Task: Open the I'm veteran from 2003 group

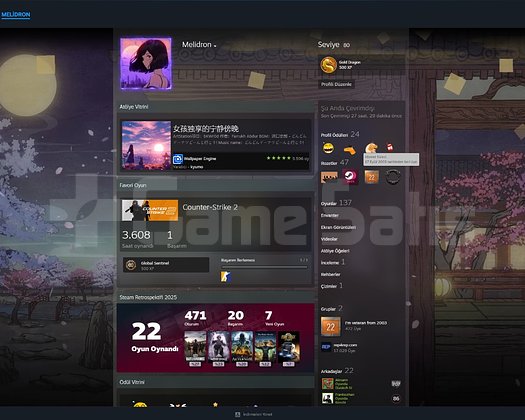Action: coord(366,323)
